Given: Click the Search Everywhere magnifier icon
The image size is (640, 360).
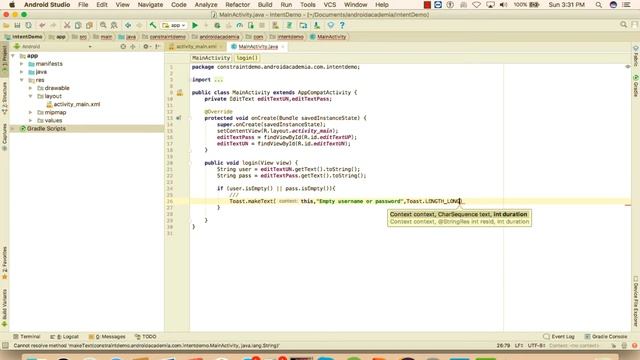Looking at the screenshot, I should 623,25.
